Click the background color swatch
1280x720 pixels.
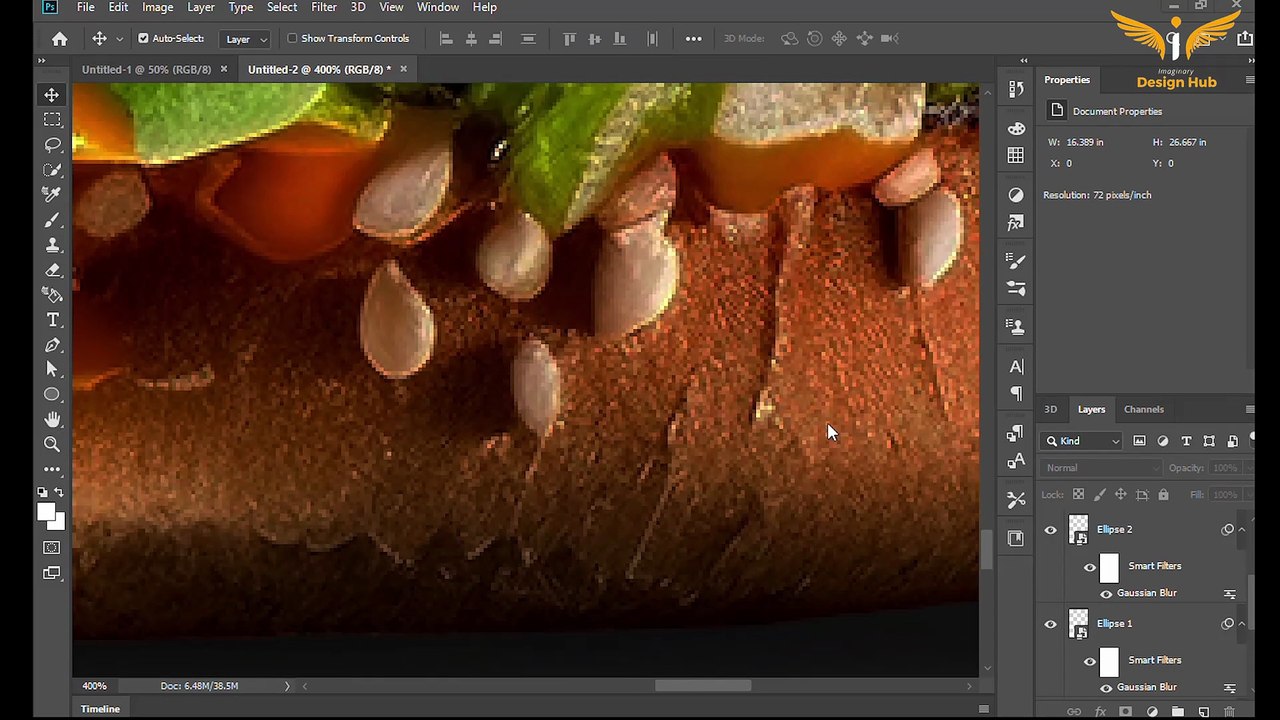[x=58, y=523]
